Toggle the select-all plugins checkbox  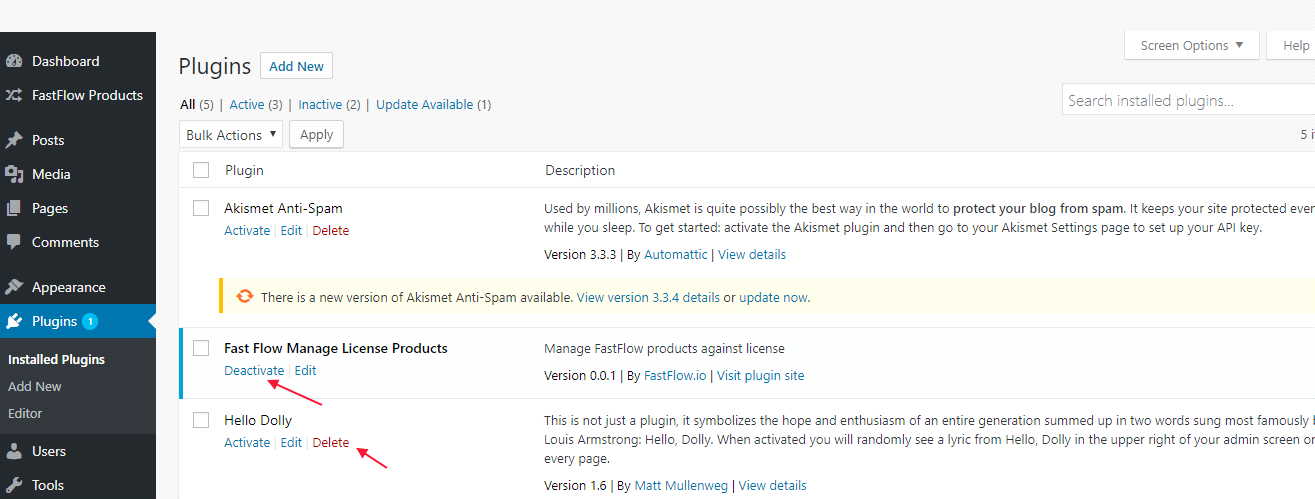201,170
